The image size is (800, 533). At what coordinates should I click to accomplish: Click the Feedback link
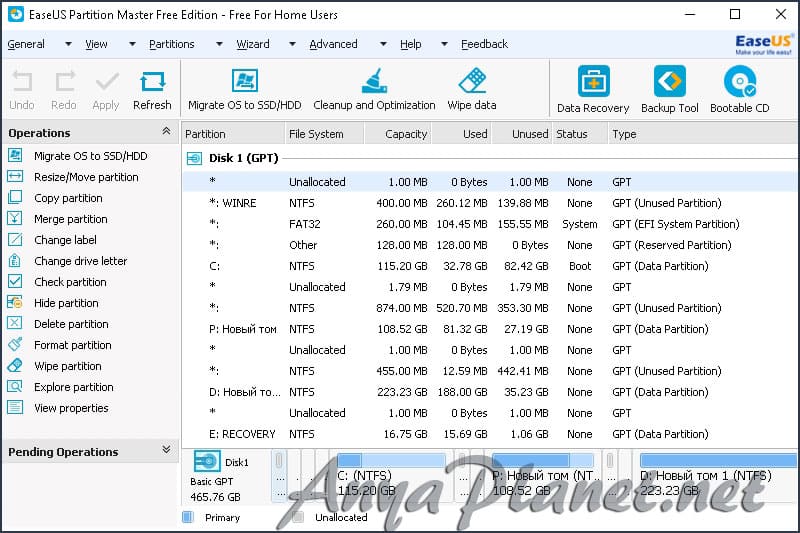[x=484, y=44]
